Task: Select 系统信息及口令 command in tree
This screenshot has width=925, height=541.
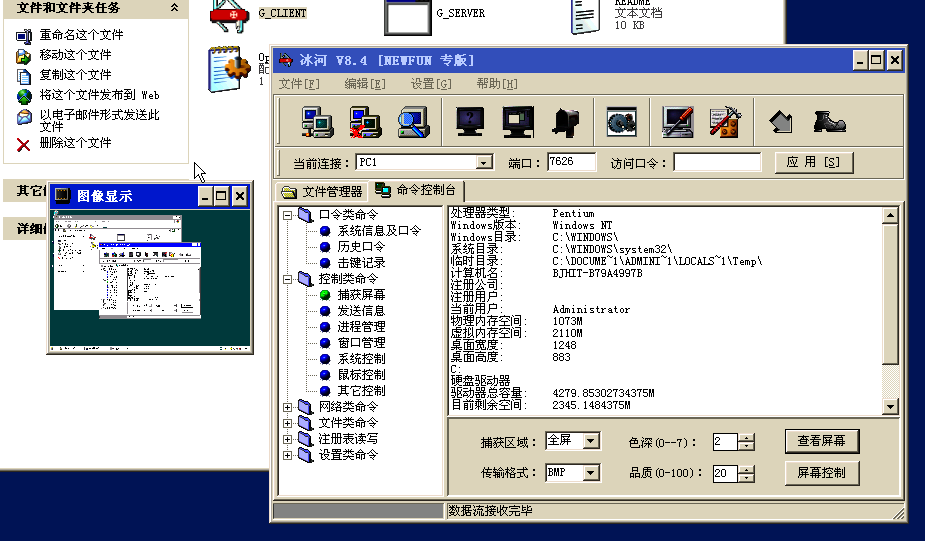Action: 379,231
